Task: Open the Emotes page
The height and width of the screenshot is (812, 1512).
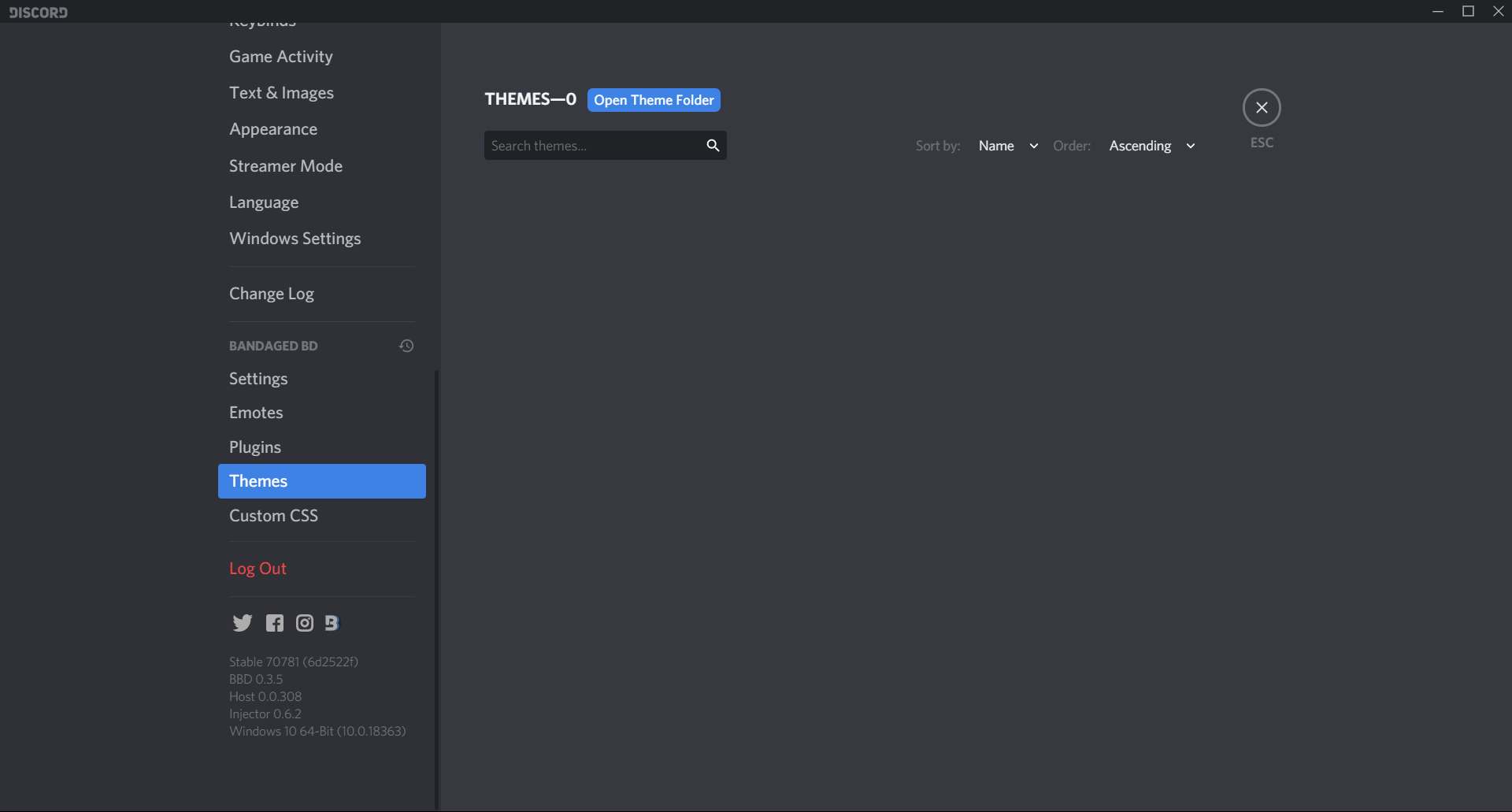Action: pyautogui.click(x=321, y=413)
